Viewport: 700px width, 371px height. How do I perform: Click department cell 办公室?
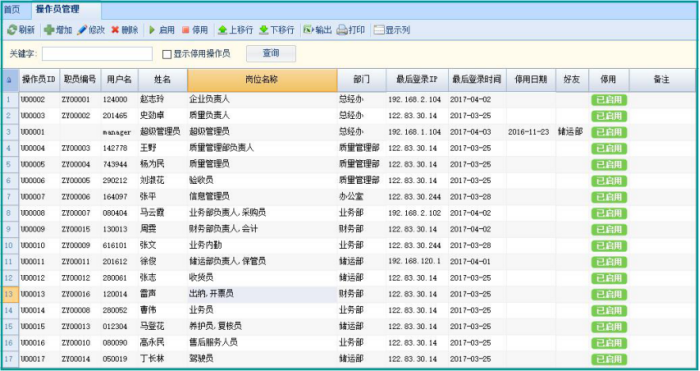point(362,196)
